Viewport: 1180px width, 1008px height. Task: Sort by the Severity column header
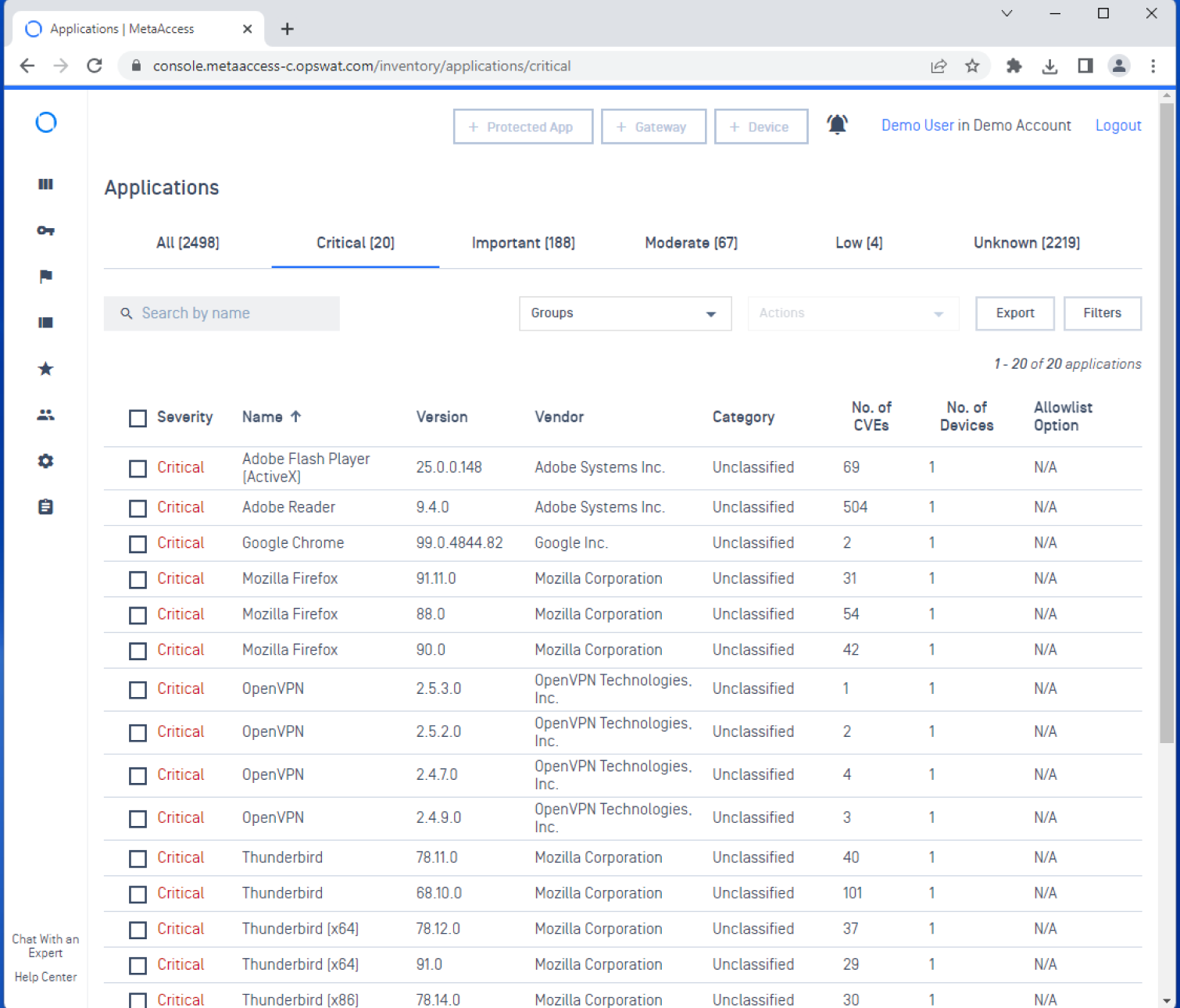pos(184,417)
